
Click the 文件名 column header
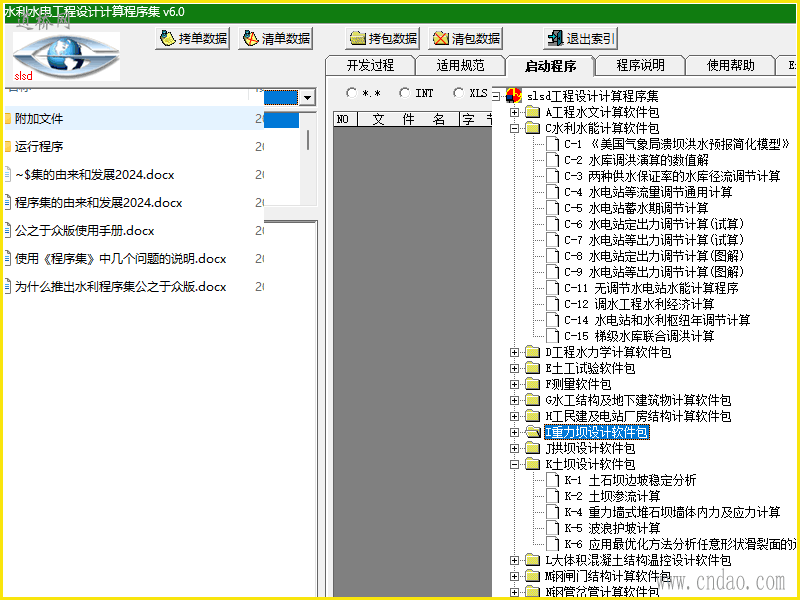coord(408,119)
